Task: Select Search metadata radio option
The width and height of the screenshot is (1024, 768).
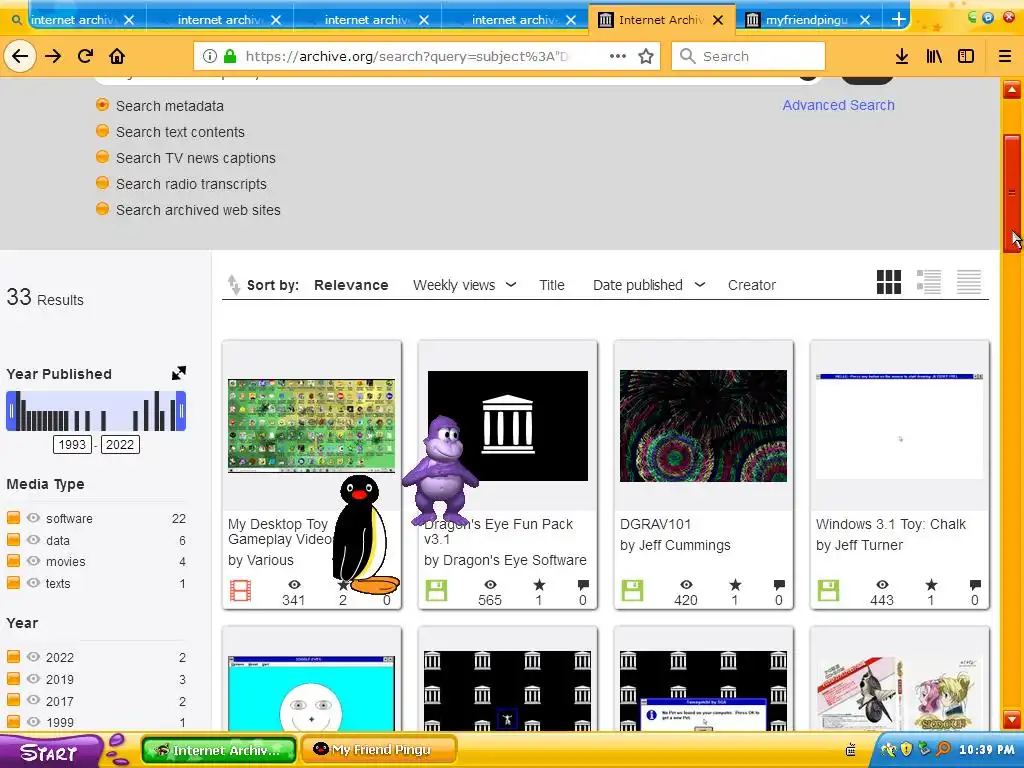Action: 102,105
